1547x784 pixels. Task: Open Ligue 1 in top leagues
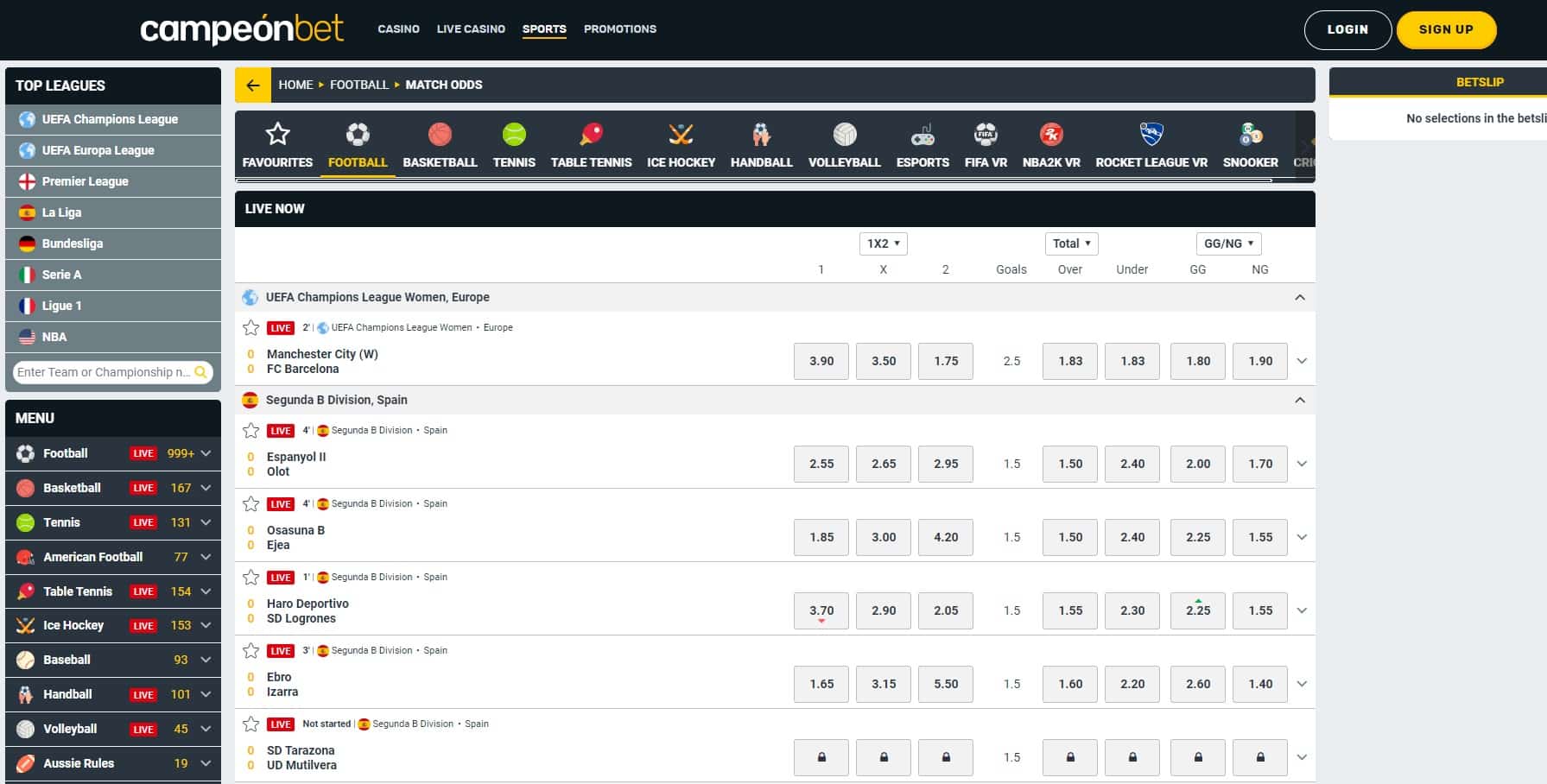tap(113, 306)
